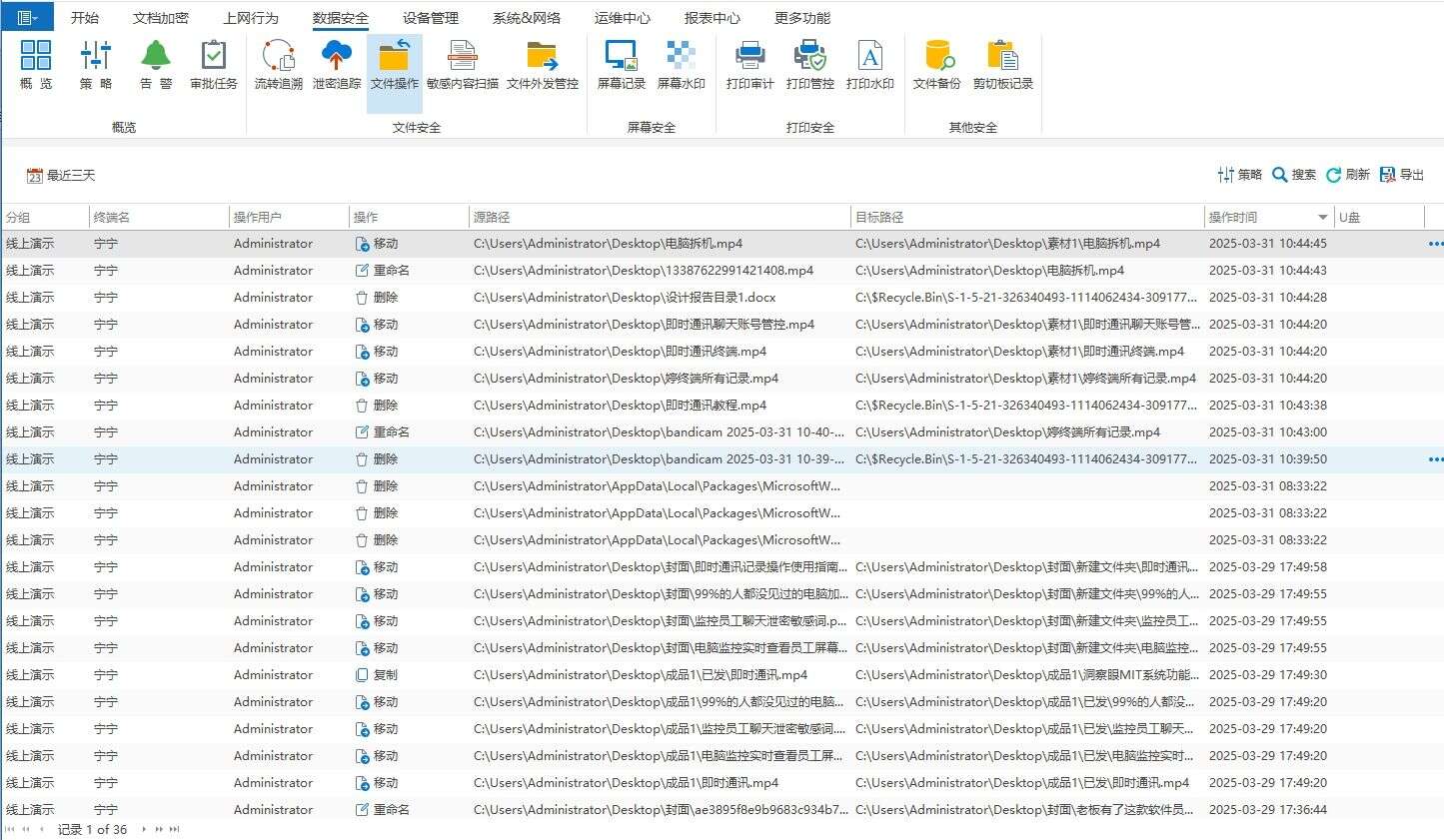Open 敏感内容扫描 sensitive content scan

(x=461, y=65)
